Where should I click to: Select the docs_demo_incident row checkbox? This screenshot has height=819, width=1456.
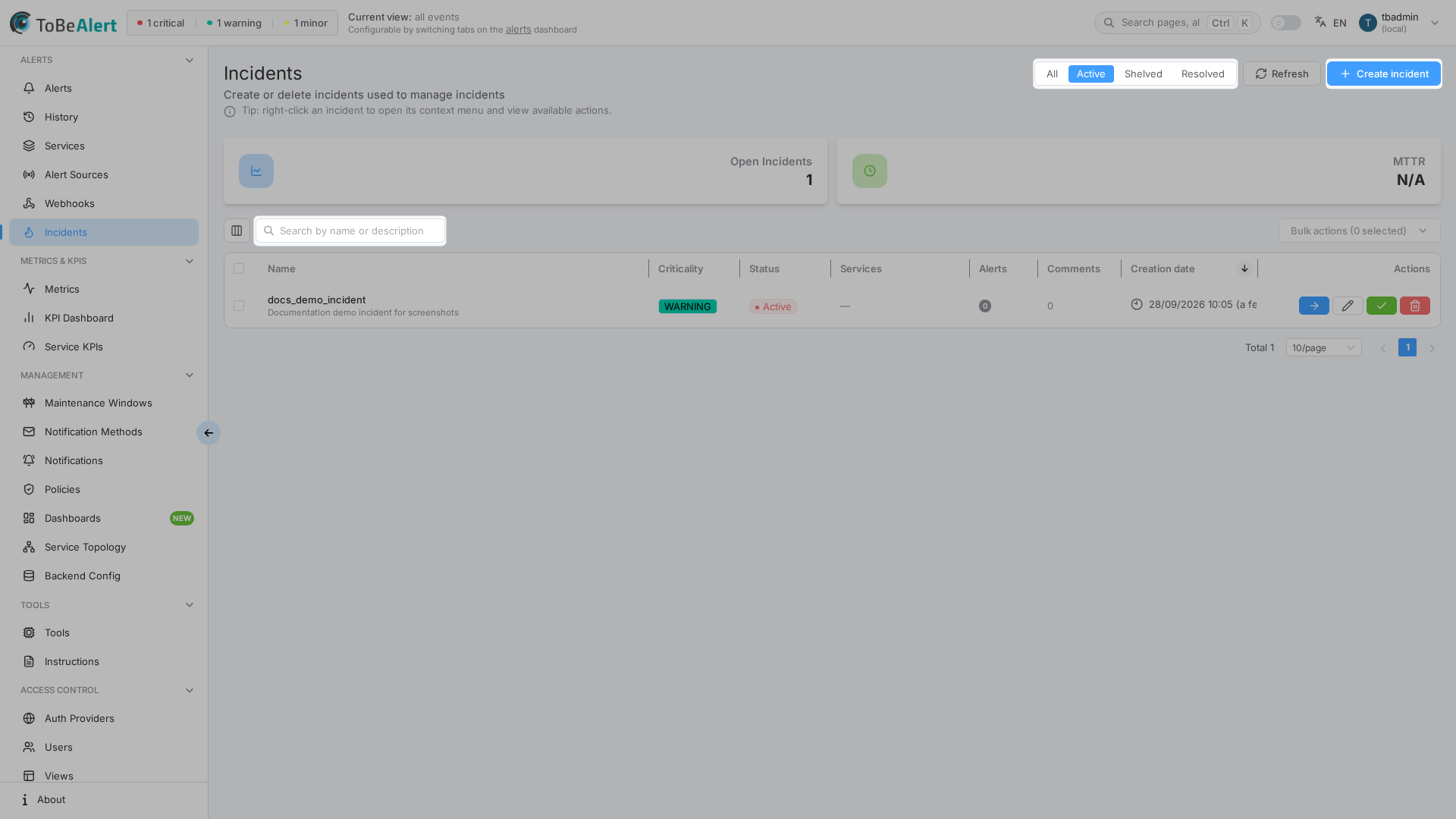tap(239, 306)
